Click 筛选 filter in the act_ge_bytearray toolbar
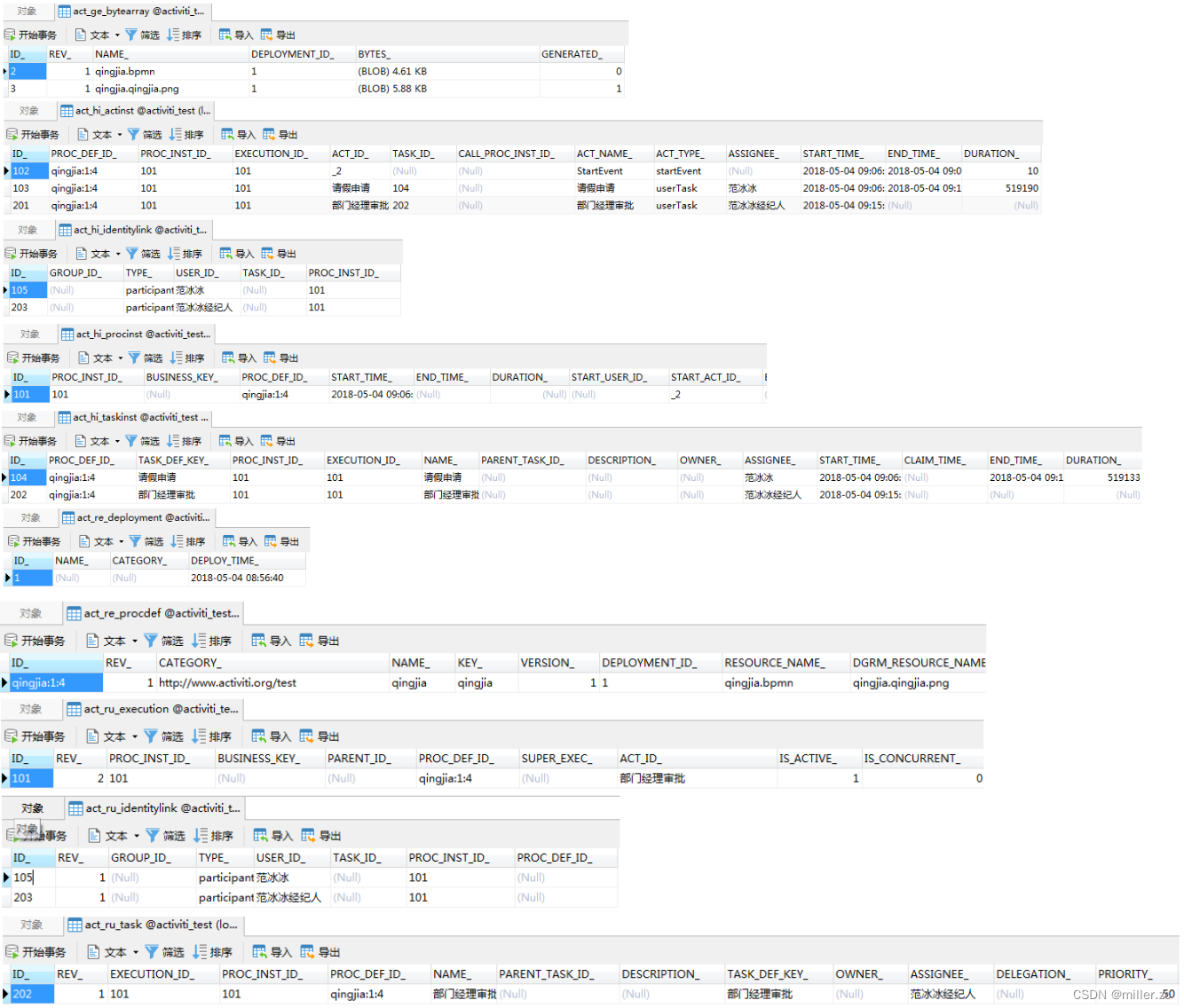The height and width of the screenshot is (1008, 1184). pyautogui.click(x=143, y=35)
